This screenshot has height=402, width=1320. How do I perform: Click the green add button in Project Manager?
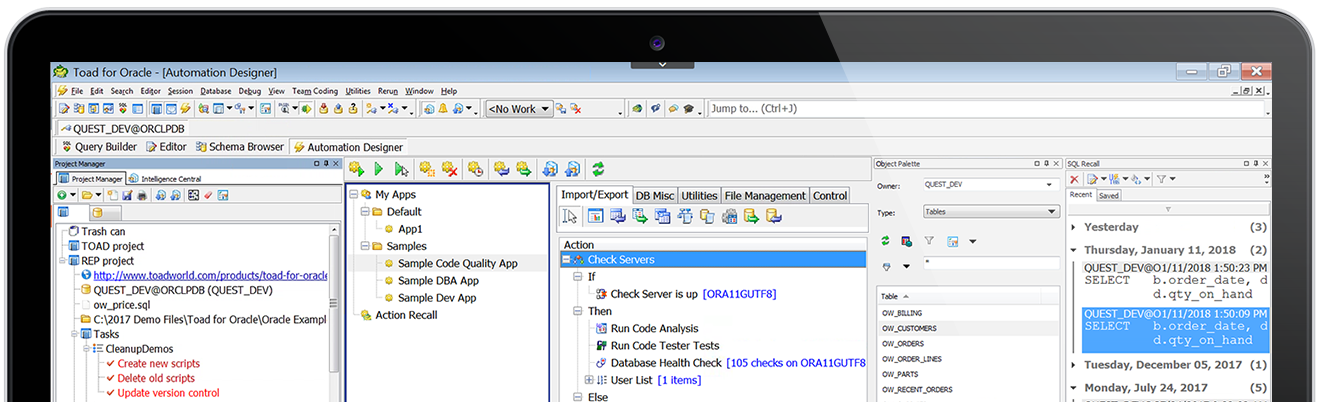pyautogui.click(x=61, y=195)
